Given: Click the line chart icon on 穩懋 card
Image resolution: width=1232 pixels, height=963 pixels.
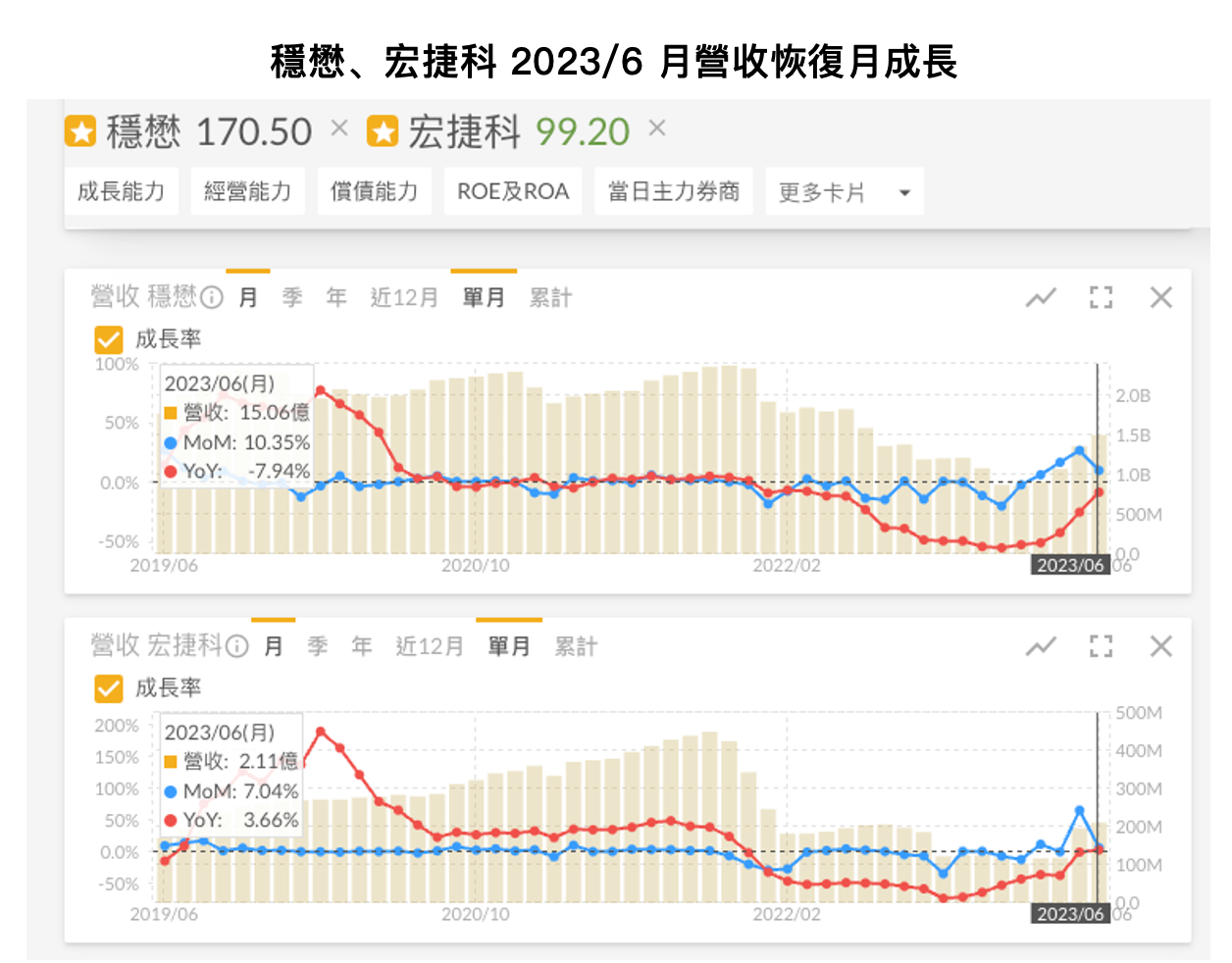Looking at the screenshot, I should [x=1041, y=297].
